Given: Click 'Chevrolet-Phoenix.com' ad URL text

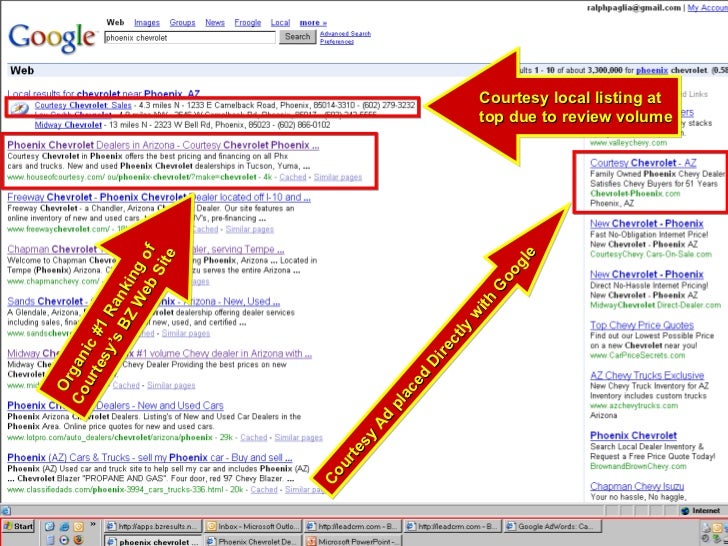Looking at the screenshot, I should (635, 194).
